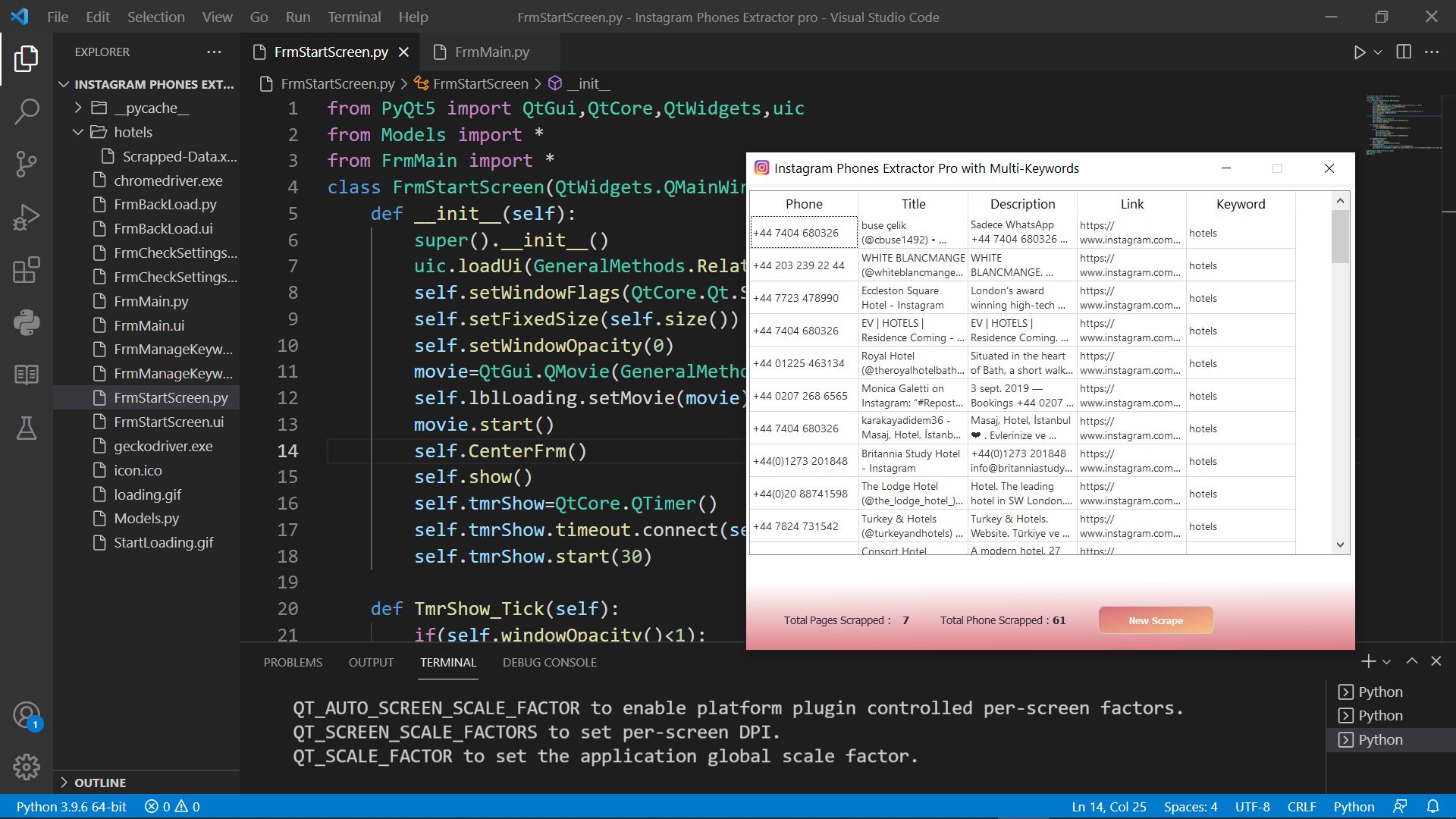Close the terminal panel
The width and height of the screenshot is (1456, 819).
1436,661
